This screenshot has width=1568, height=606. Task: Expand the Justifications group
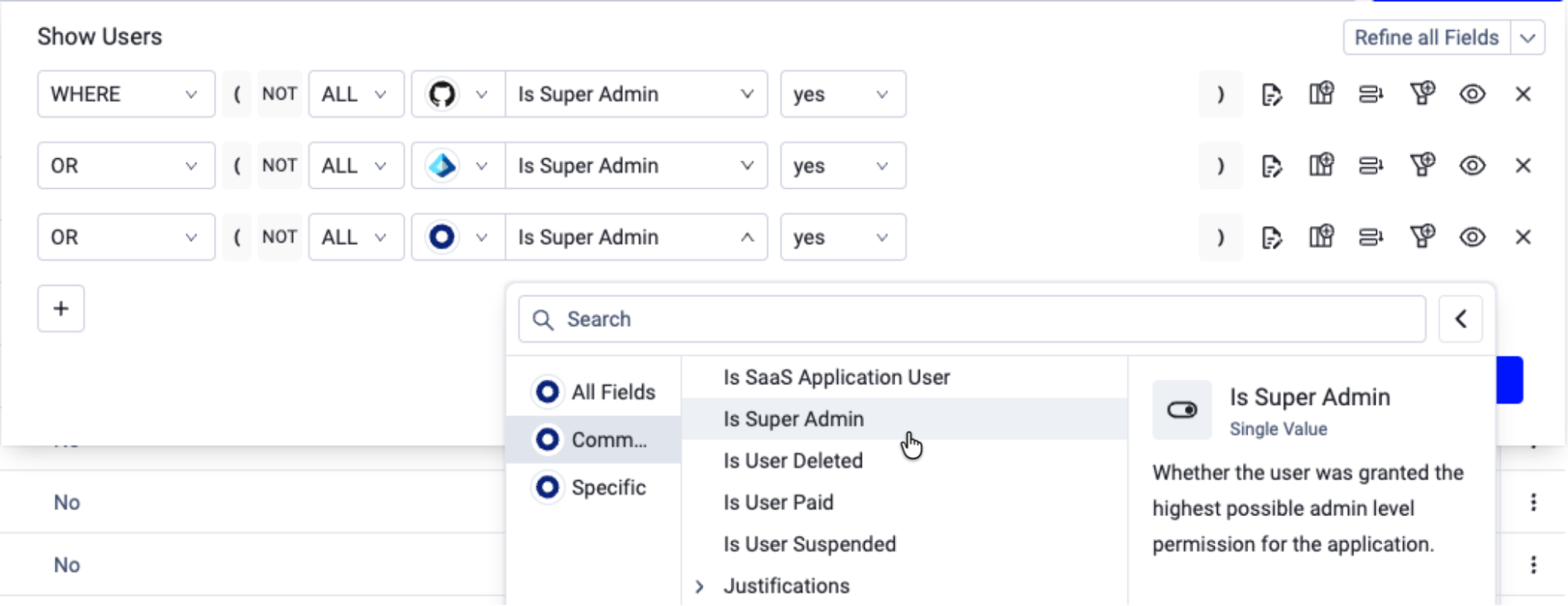[700, 586]
